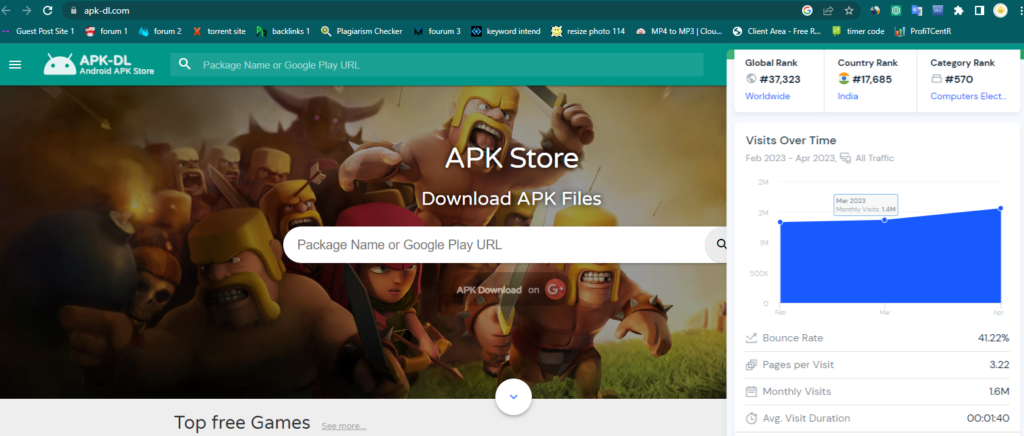Click the All Traffic devices icon
The width and height of the screenshot is (1024, 436).
point(845,158)
